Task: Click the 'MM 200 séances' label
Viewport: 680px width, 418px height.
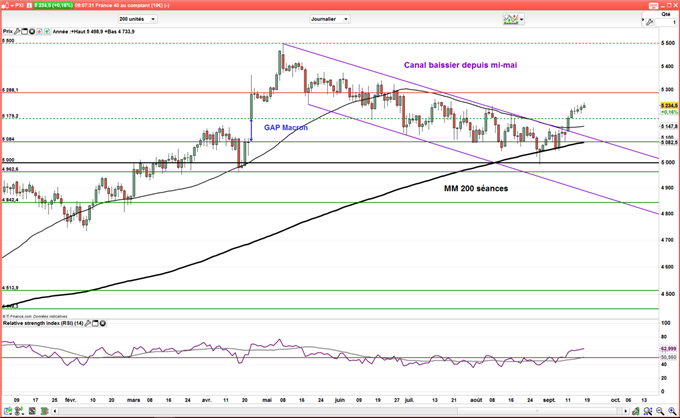Action: point(476,189)
